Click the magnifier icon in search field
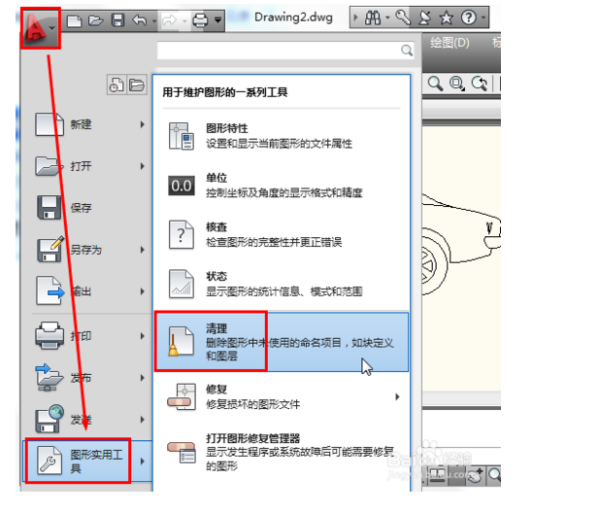Viewport: 600px width, 512px height. tap(407, 50)
